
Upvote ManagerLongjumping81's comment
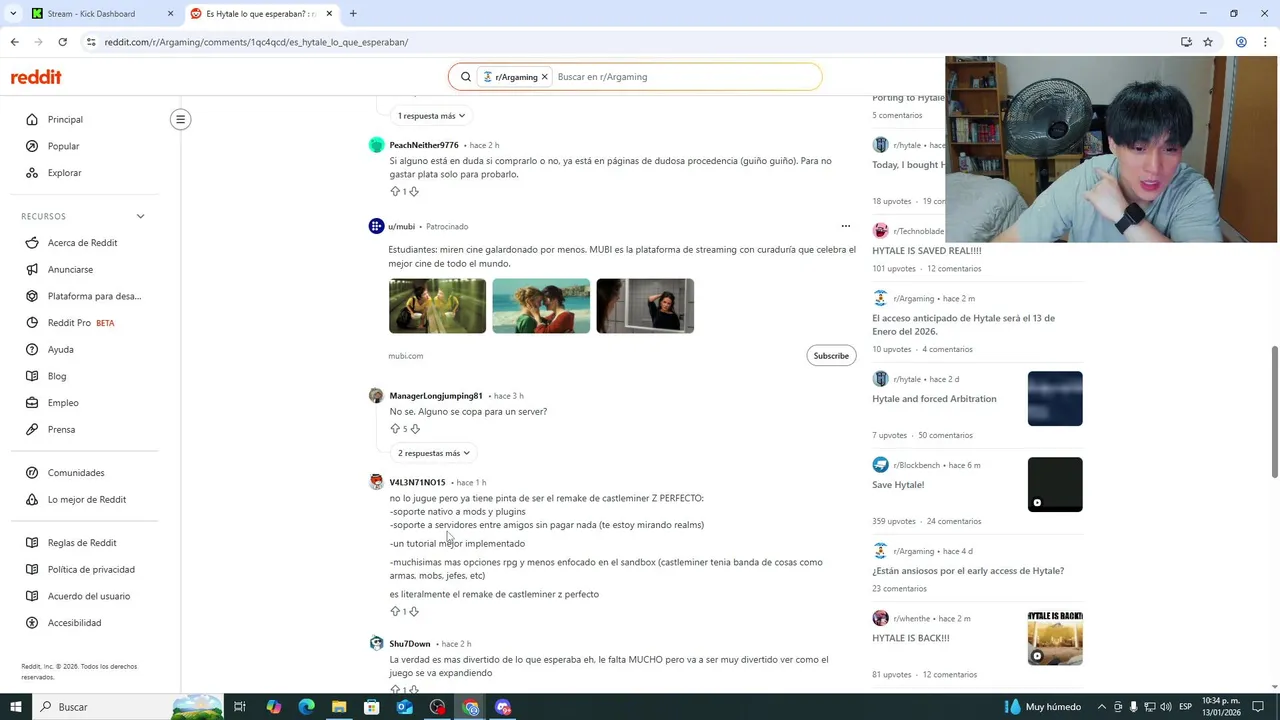(x=394, y=428)
